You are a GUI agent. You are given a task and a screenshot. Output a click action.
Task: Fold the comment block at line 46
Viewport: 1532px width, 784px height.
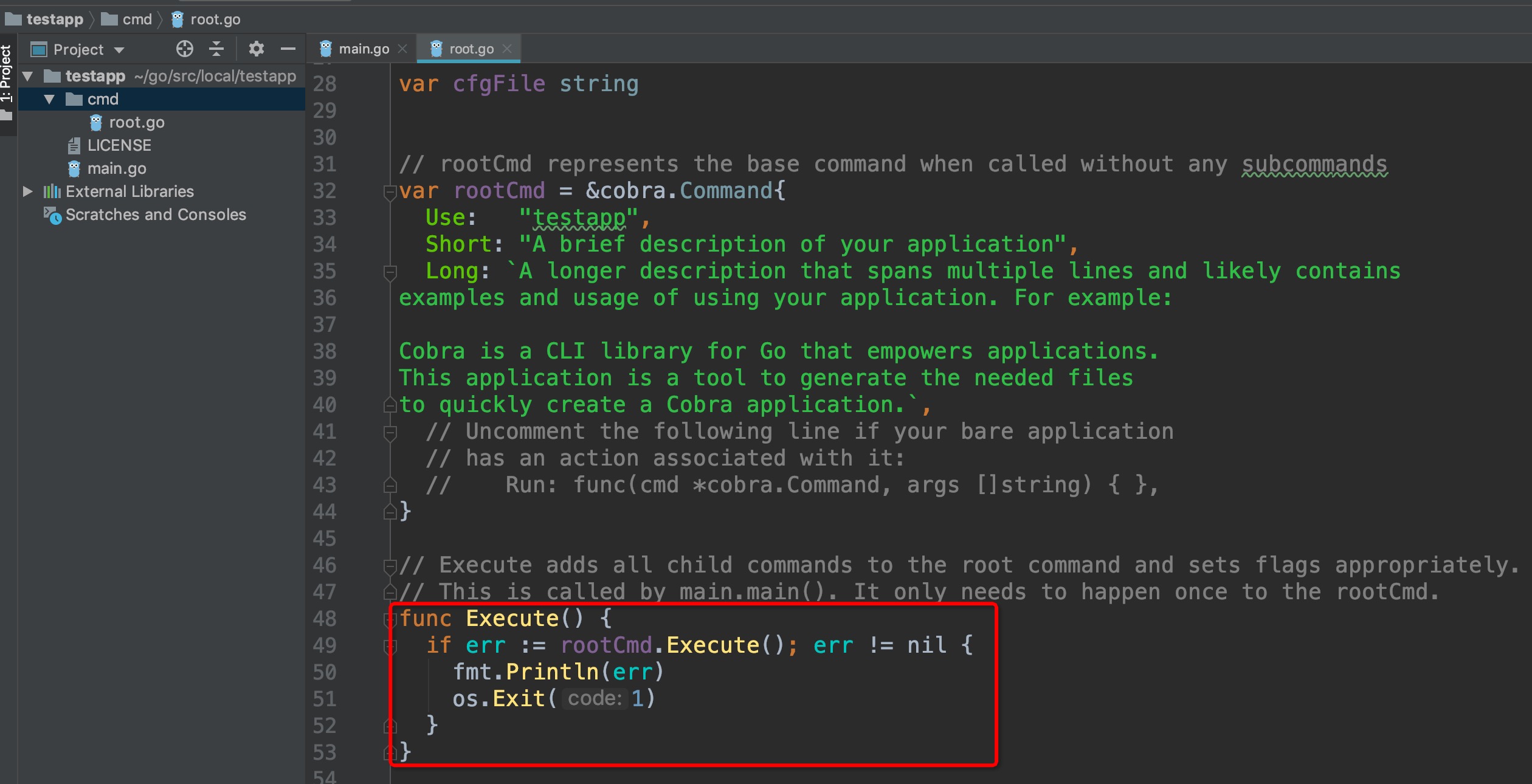point(390,566)
